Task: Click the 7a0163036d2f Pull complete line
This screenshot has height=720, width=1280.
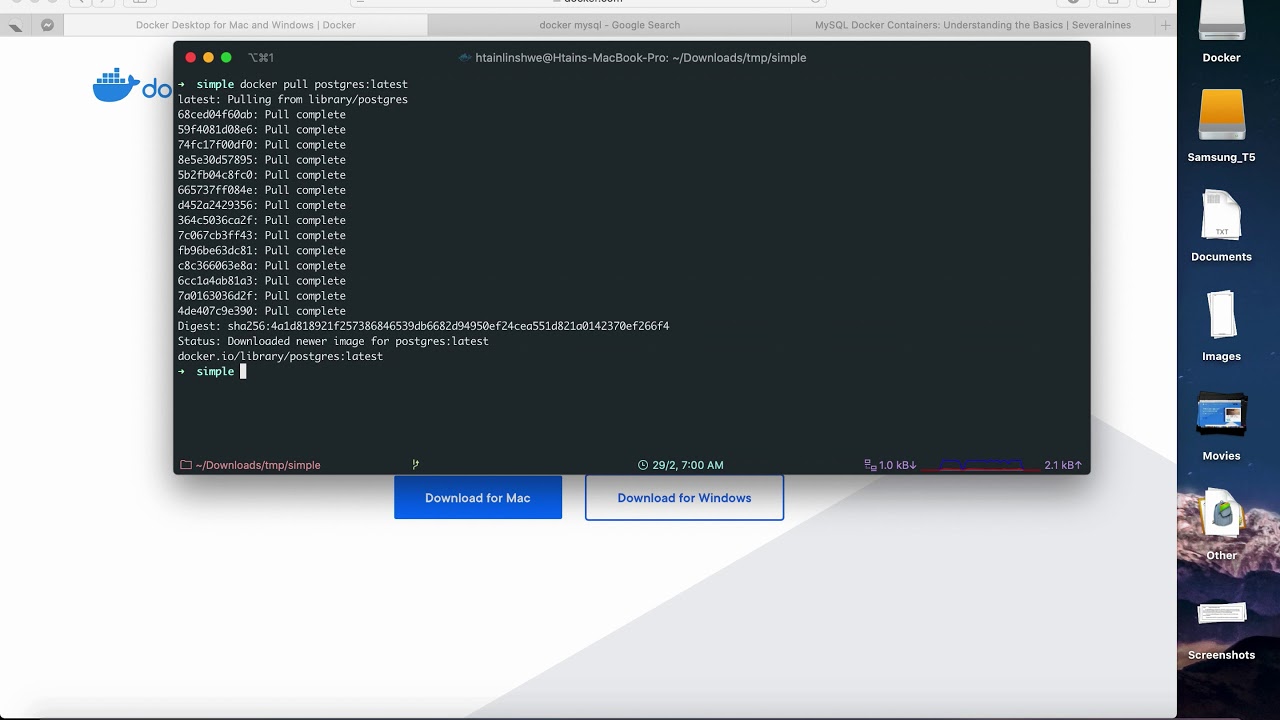Action: coord(262,295)
